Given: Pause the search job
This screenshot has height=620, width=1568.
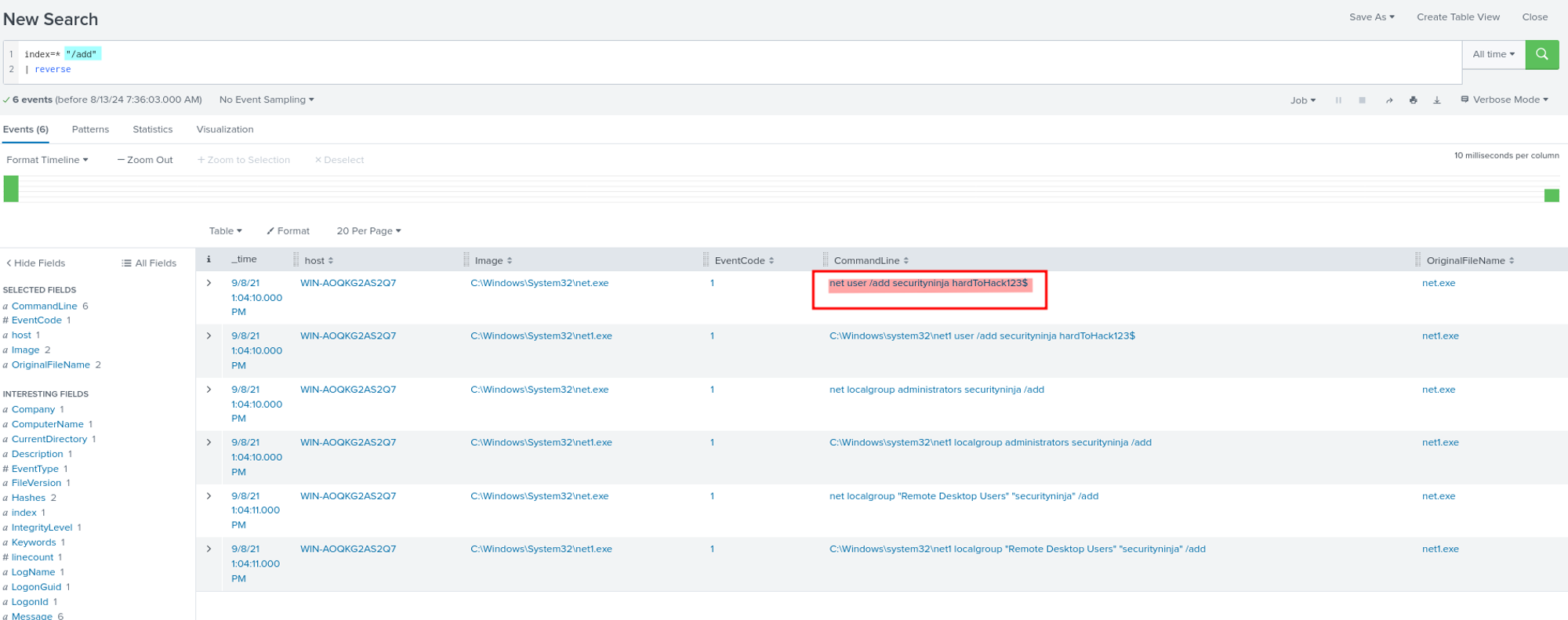Looking at the screenshot, I should coord(1338,100).
